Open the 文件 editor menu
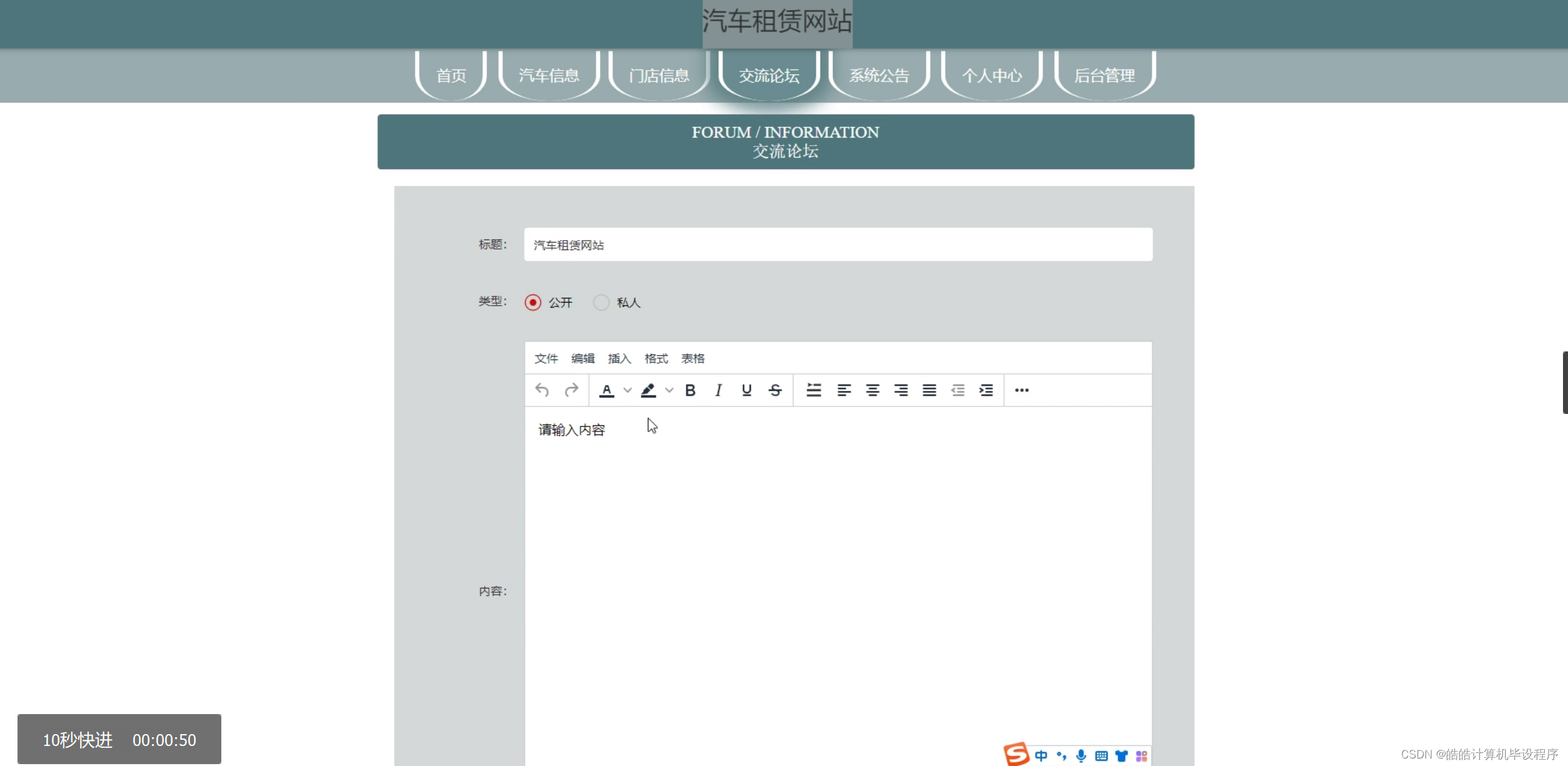1568x766 pixels. coord(546,358)
